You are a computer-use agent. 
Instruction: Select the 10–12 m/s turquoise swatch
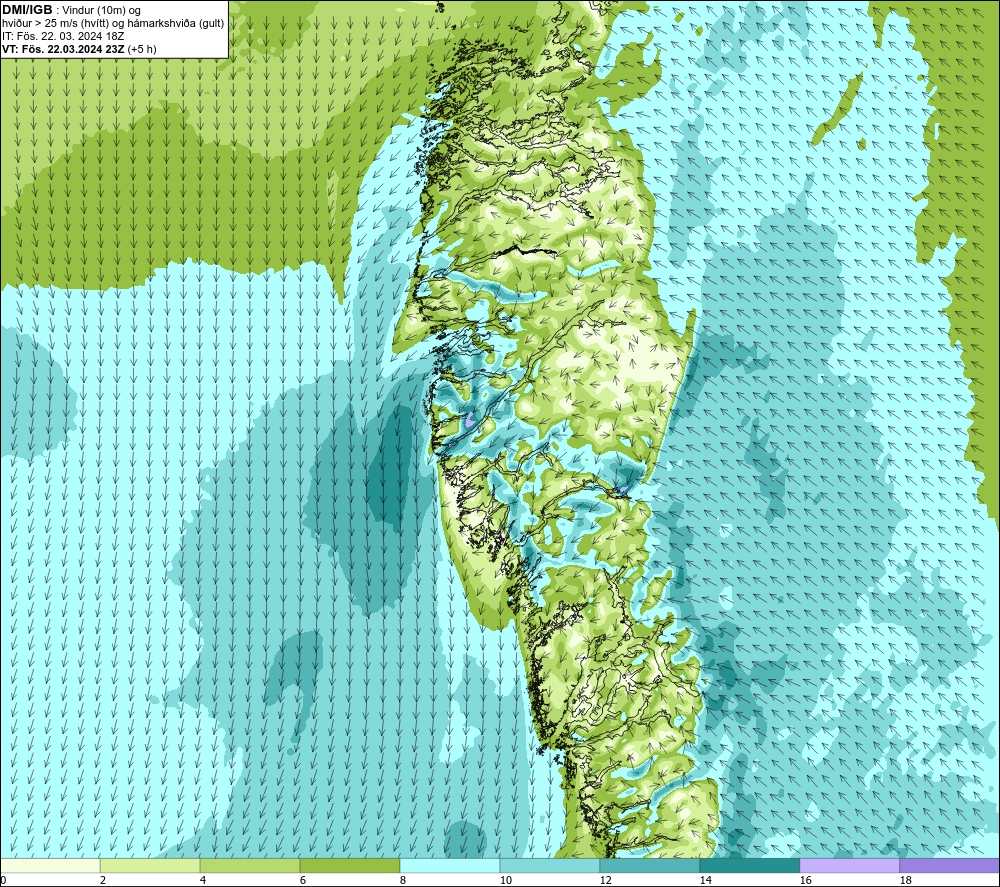point(550,865)
